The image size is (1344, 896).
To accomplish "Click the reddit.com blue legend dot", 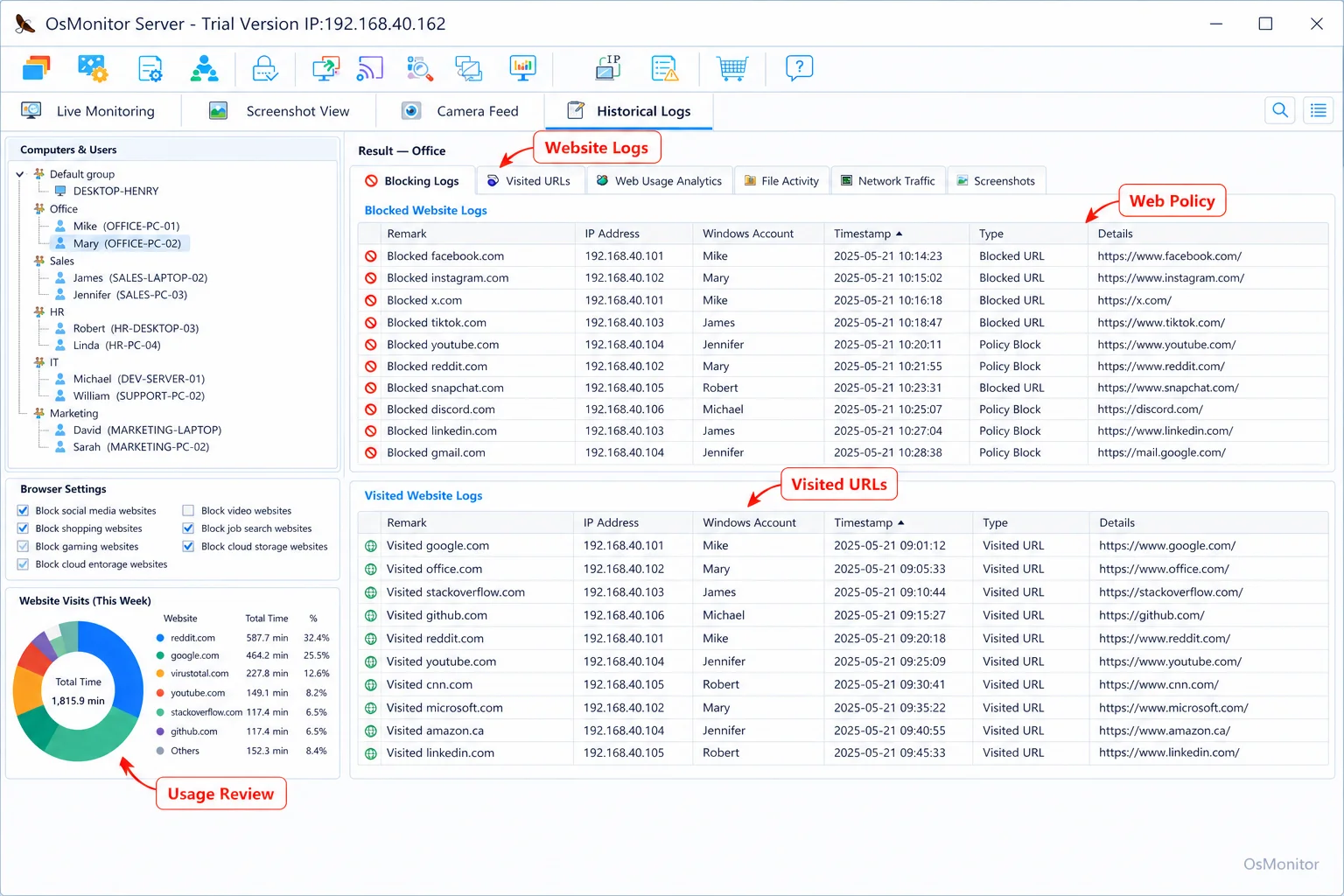I will (160, 638).
